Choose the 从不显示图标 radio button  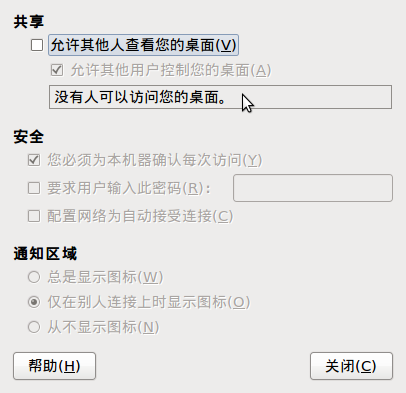point(34,327)
